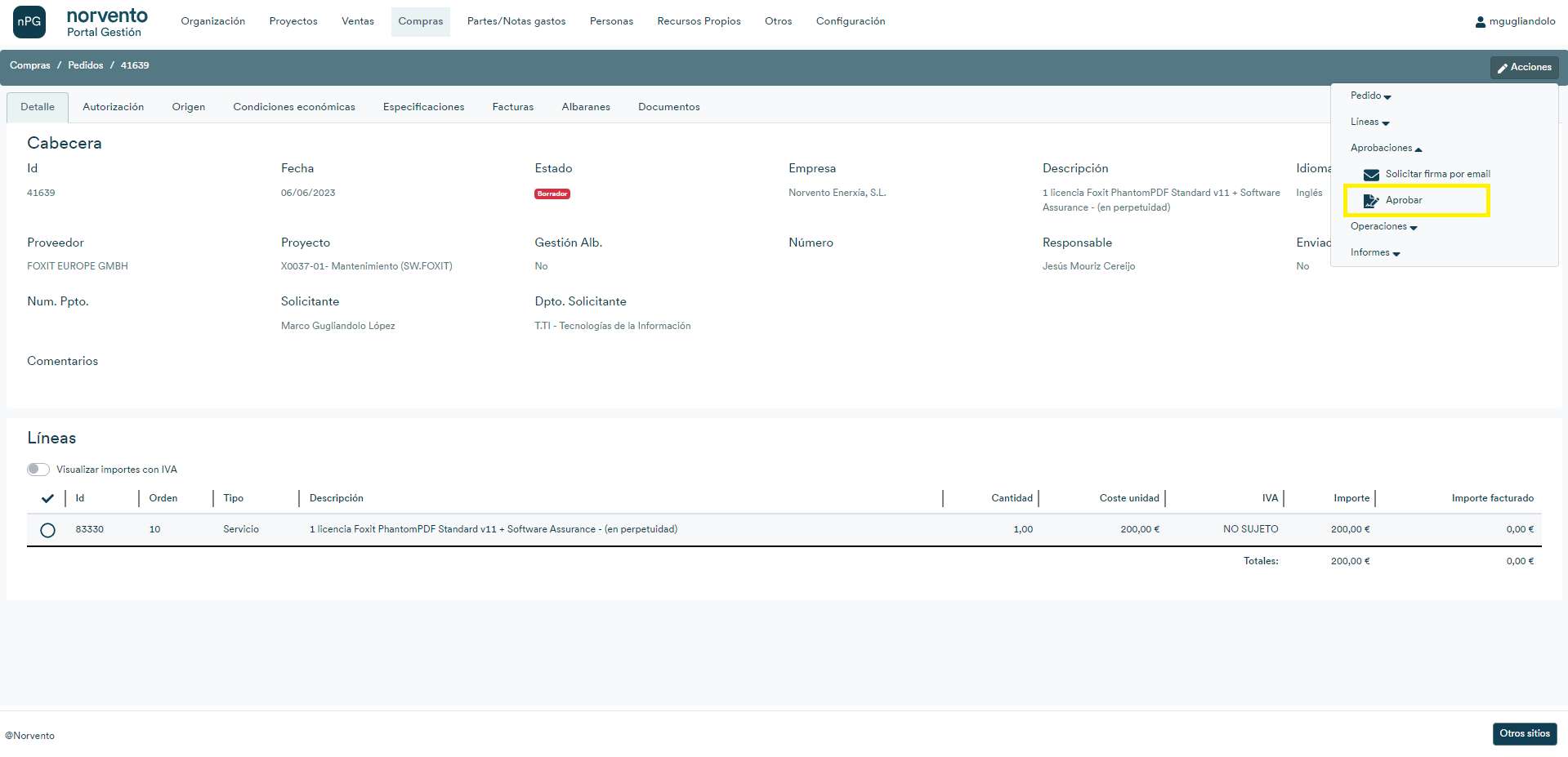Click the Borrador status badge
Viewport: 1568px width, 757px height.
552,194
